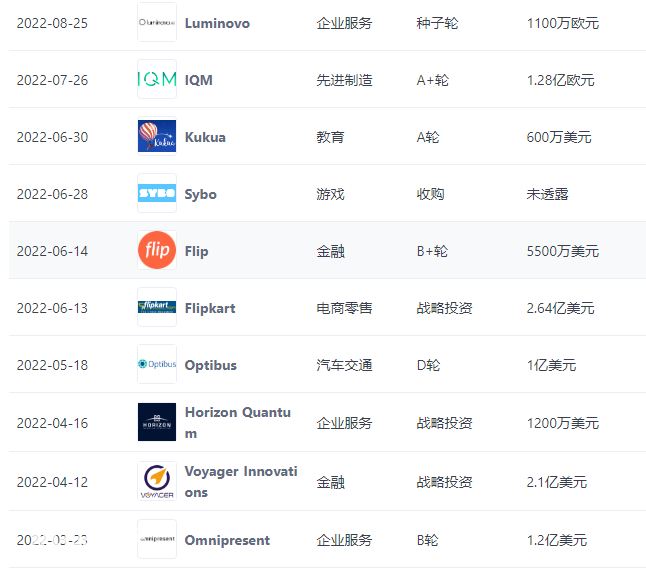The image size is (646, 577).
Task: Click amount 1.28亿欧元
Action: click(560, 80)
